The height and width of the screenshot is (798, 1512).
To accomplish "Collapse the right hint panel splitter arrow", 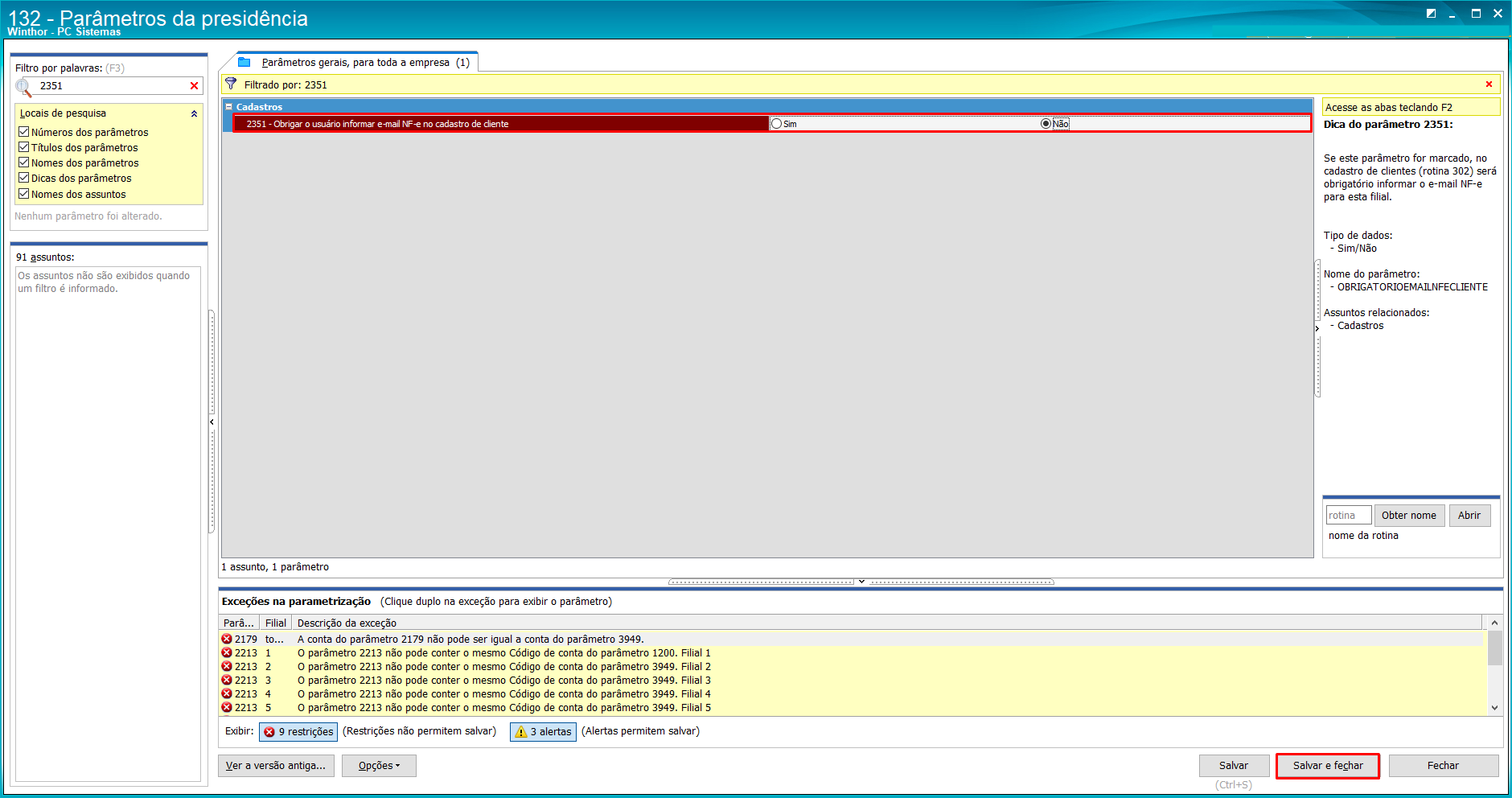I will coord(1317,328).
